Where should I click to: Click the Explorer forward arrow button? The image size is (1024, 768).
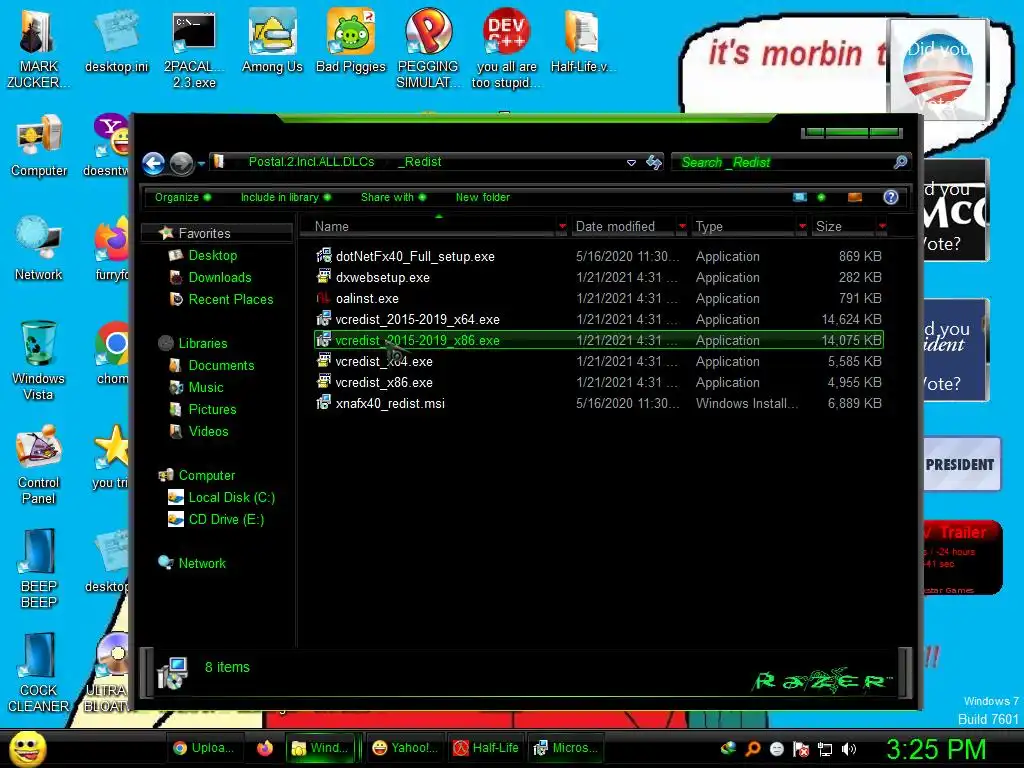pyautogui.click(x=182, y=163)
